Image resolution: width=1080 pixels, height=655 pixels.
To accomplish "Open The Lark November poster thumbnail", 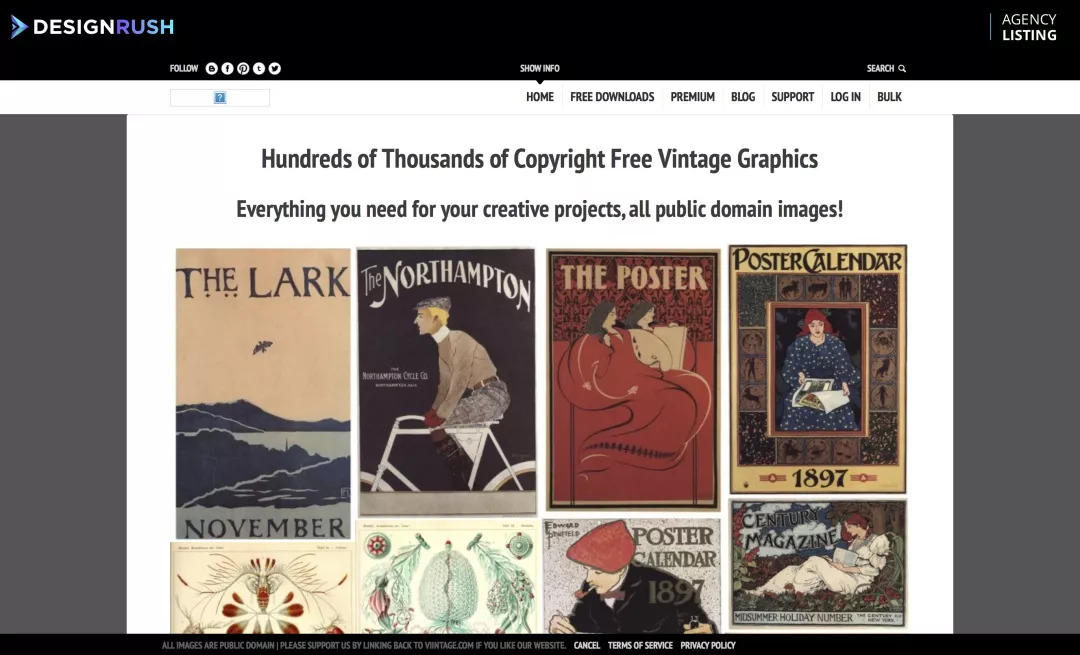I will (263, 394).
